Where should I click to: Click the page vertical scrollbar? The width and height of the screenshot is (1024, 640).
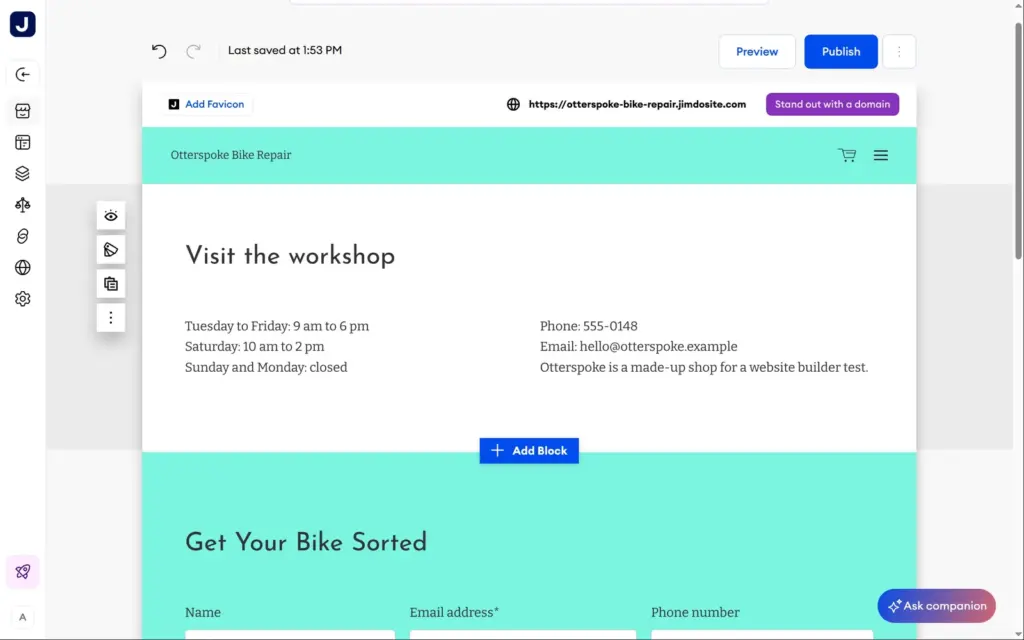pos(1018,140)
